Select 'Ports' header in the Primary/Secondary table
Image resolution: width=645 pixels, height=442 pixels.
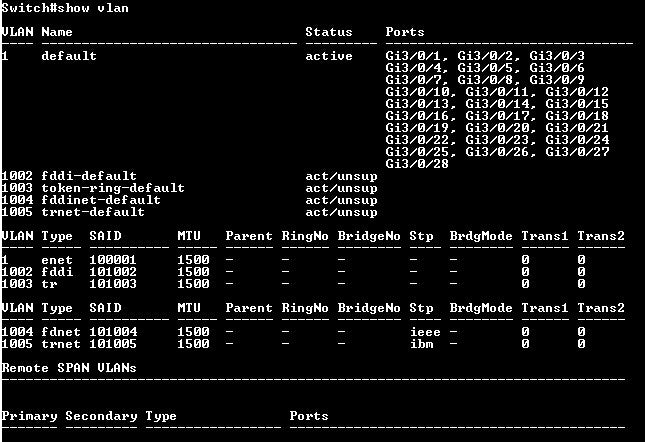pyautogui.click(x=309, y=416)
